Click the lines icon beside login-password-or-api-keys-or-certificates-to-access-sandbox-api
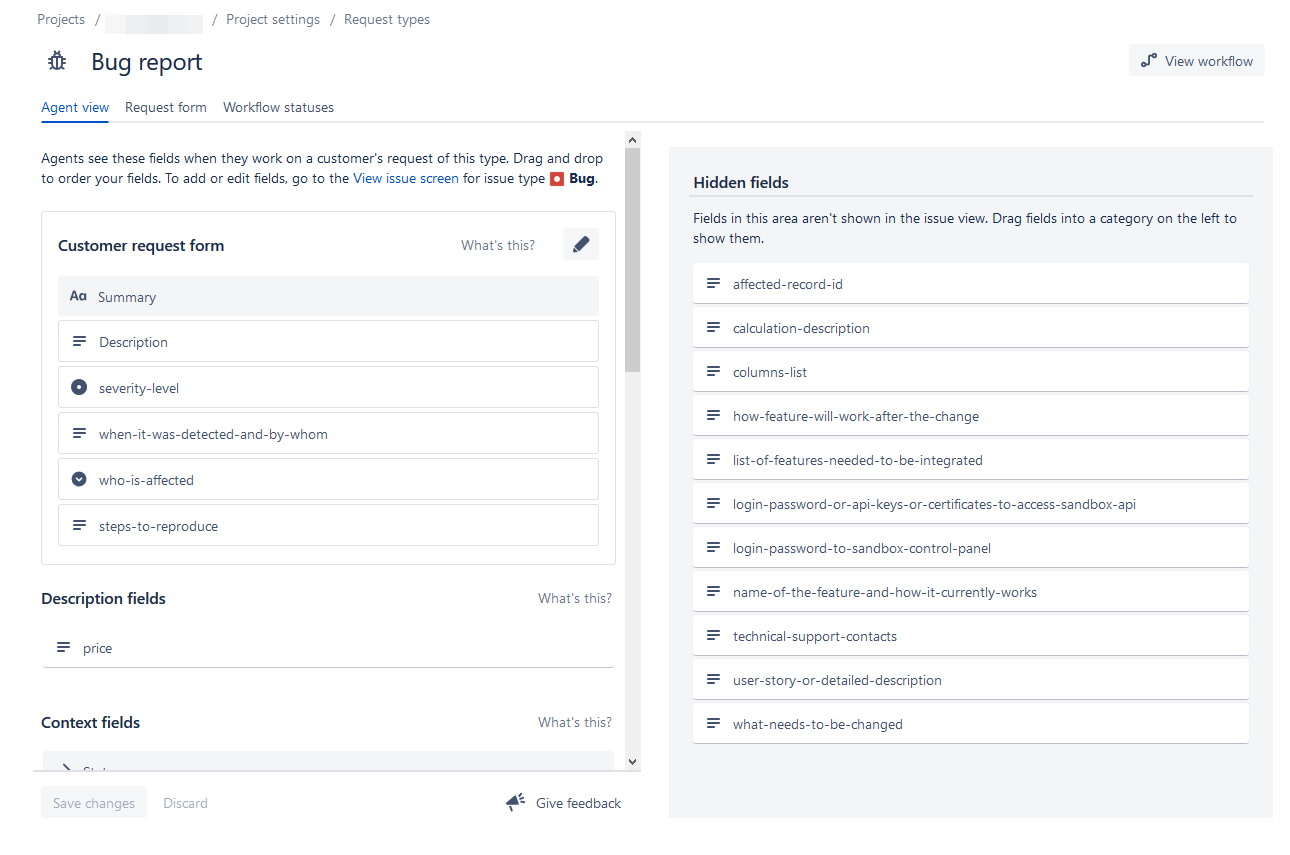Image resolution: width=1290 pixels, height=855 pixels. pos(714,504)
